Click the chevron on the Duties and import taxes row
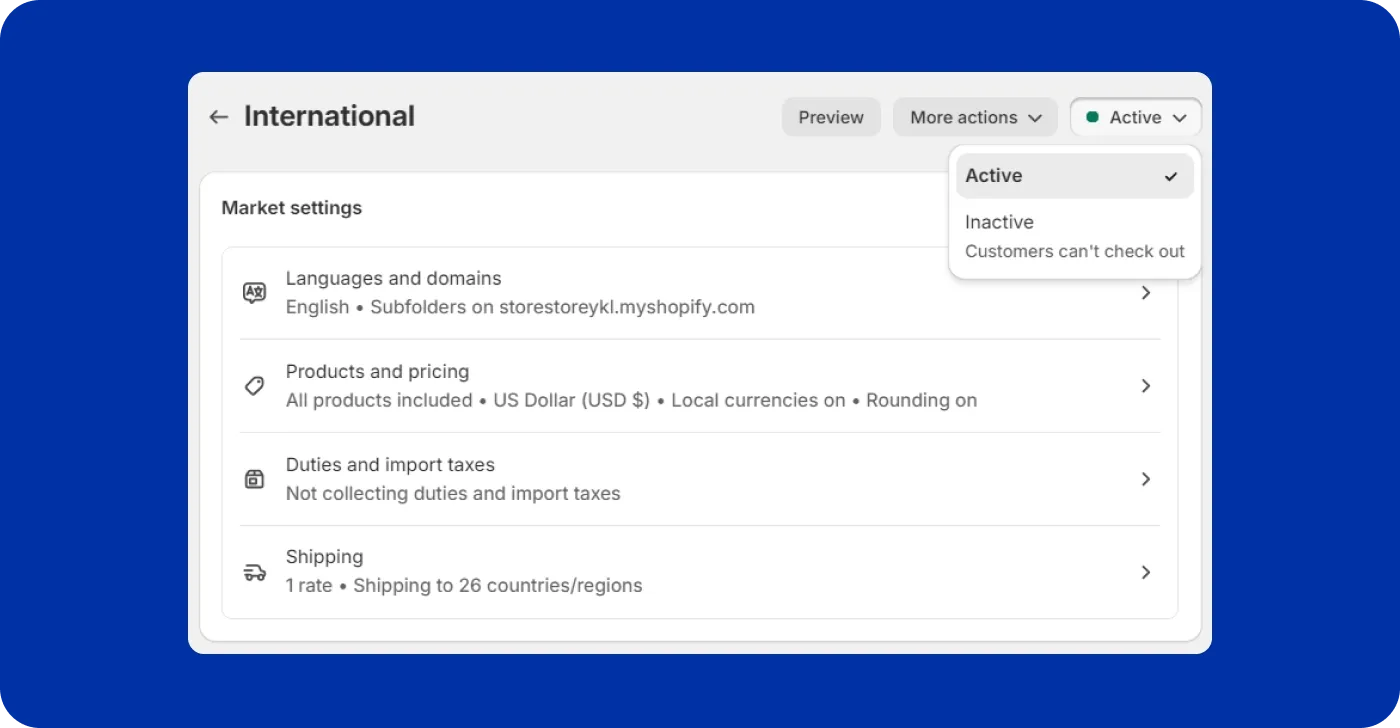 click(x=1145, y=479)
